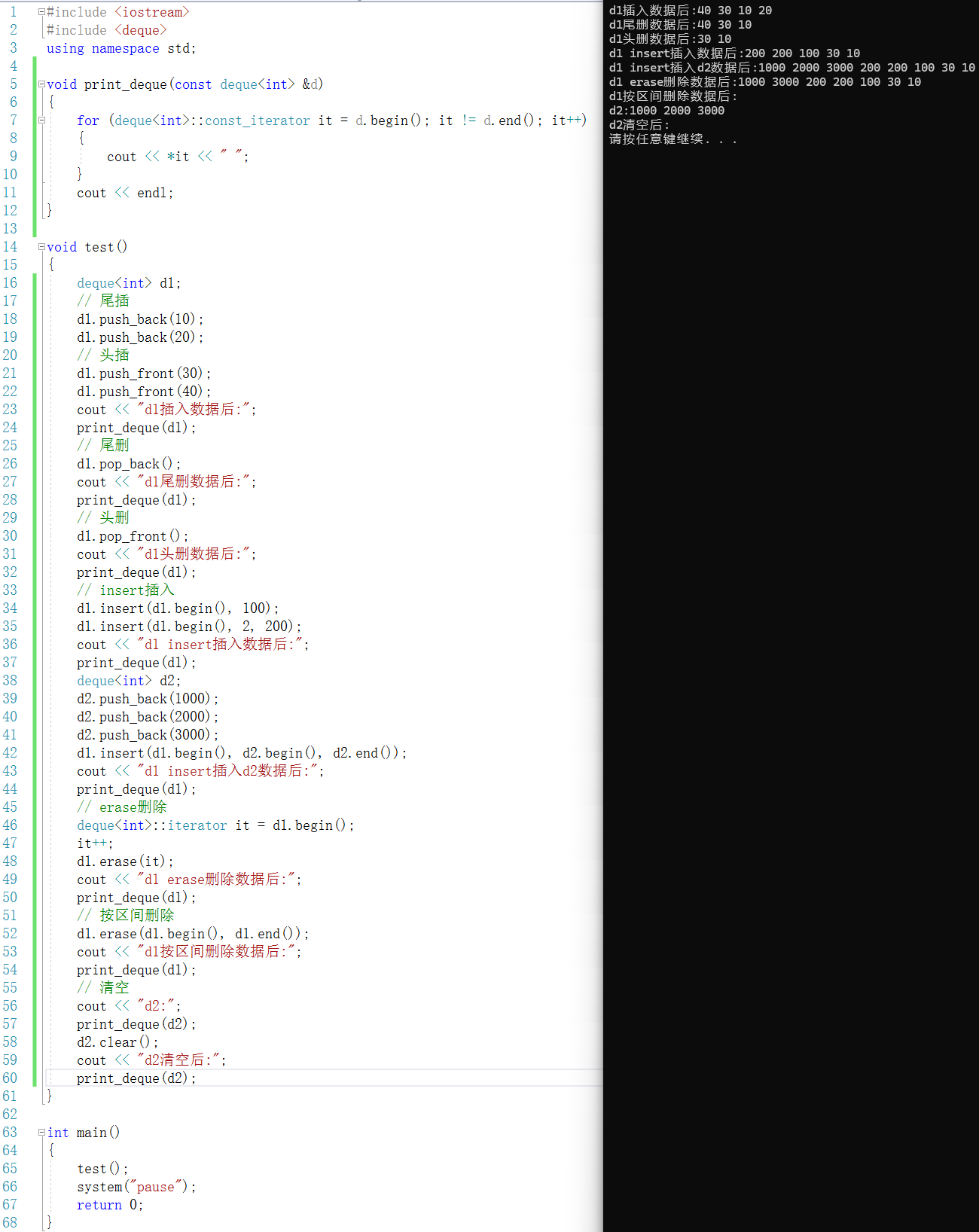Image resolution: width=979 pixels, height=1232 pixels.
Task: Click the 'd1.pop_back();' line
Action: 129,464
